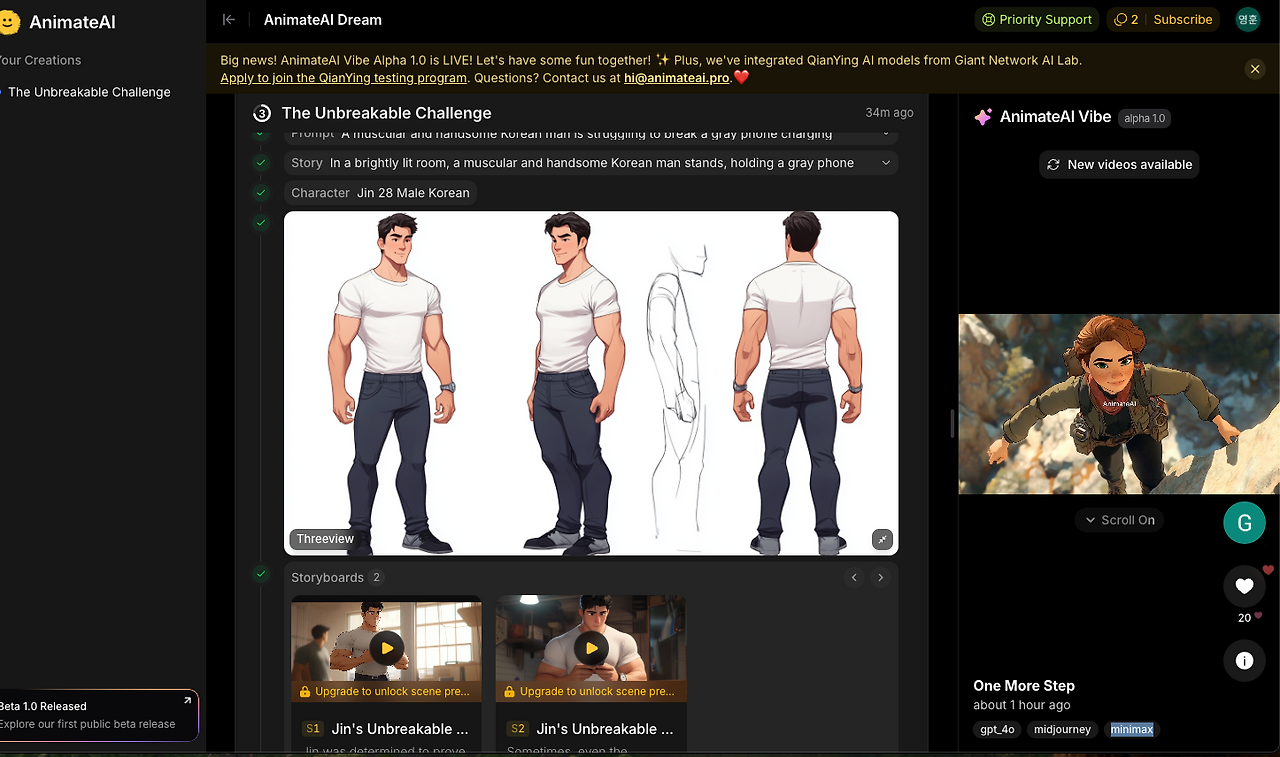Open the QianYing testing program link
The height and width of the screenshot is (757, 1280).
tap(343, 77)
